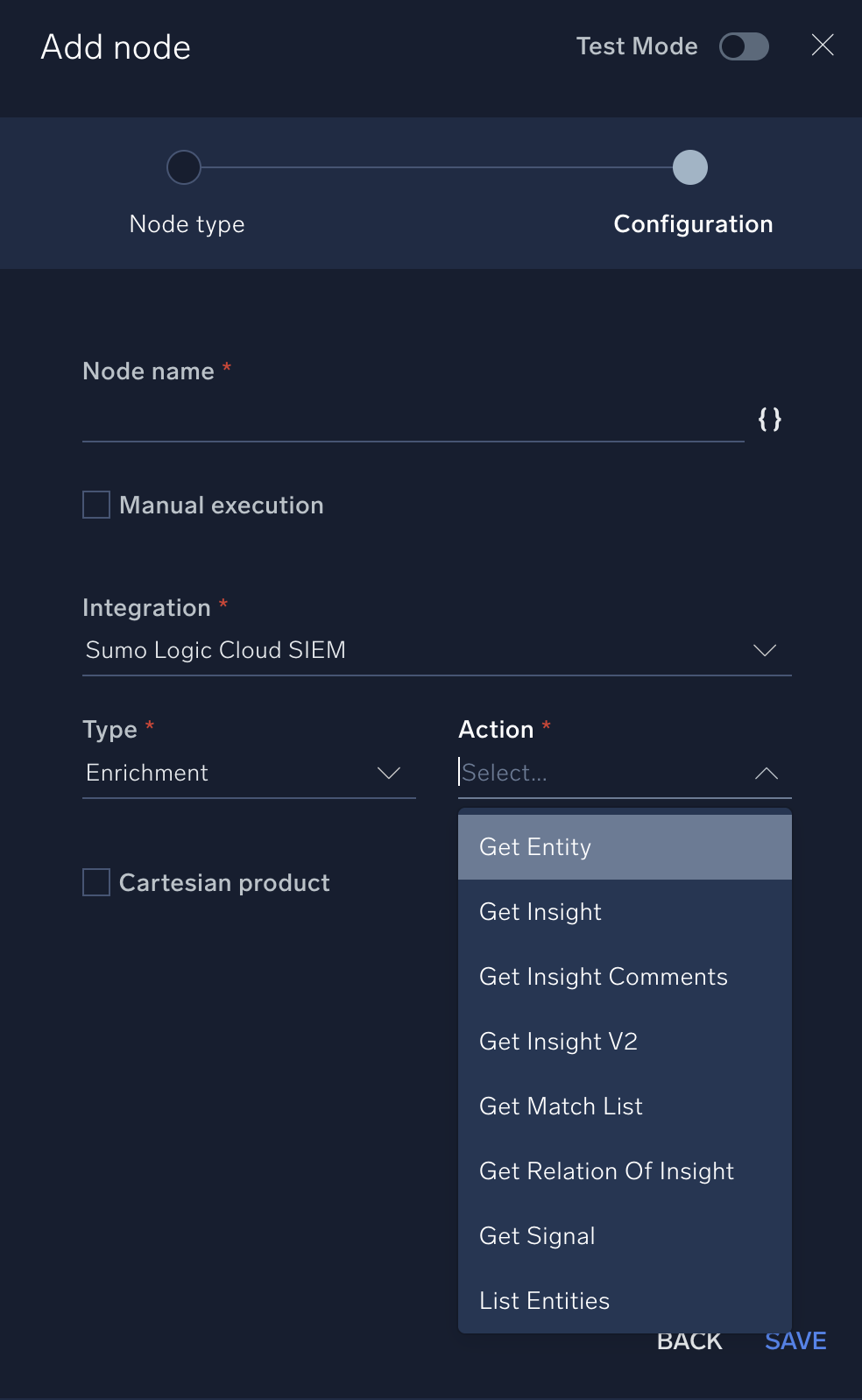Collapse the Action dropdown chevron
Viewport: 862px width, 1400px height.
766,773
